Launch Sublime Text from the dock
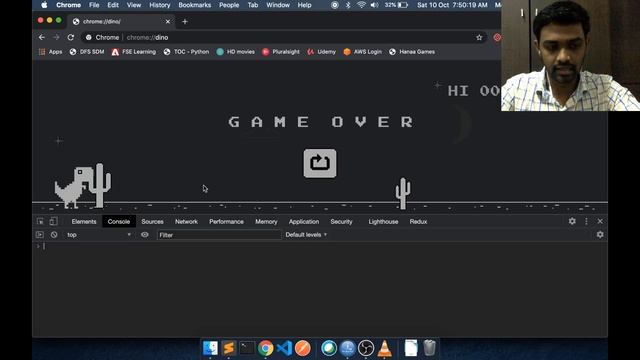 click(x=229, y=348)
